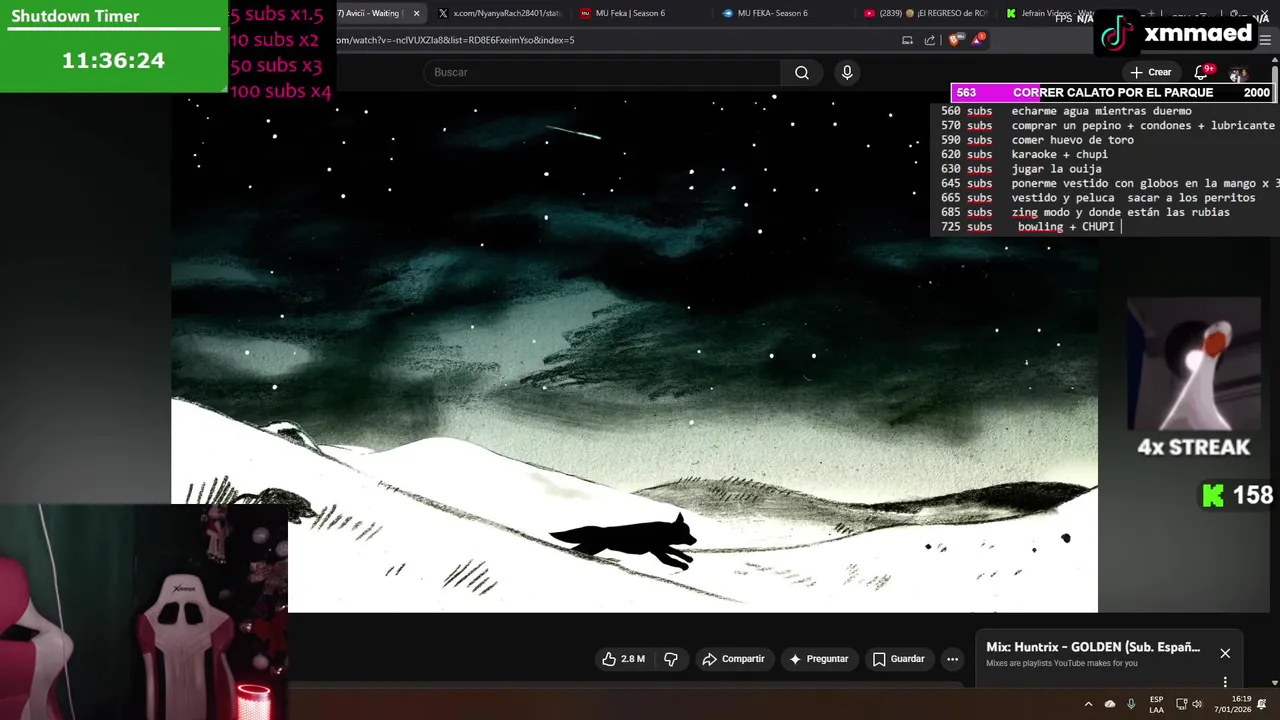The width and height of the screenshot is (1280, 720).
Task: Close the Avicii - Waiting tab
Action: pos(416,13)
